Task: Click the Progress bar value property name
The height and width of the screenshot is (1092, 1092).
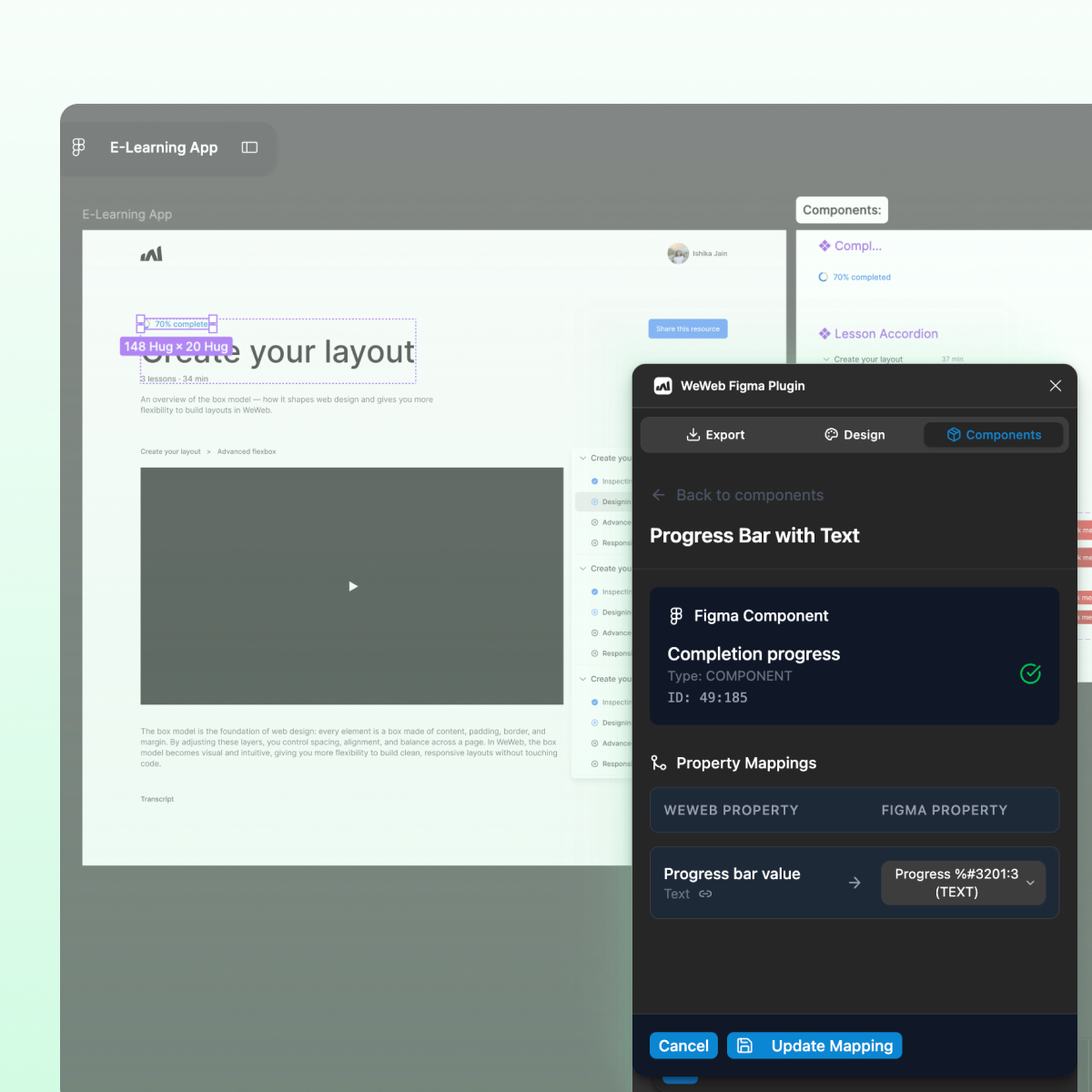Action: pyautogui.click(x=732, y=874)
